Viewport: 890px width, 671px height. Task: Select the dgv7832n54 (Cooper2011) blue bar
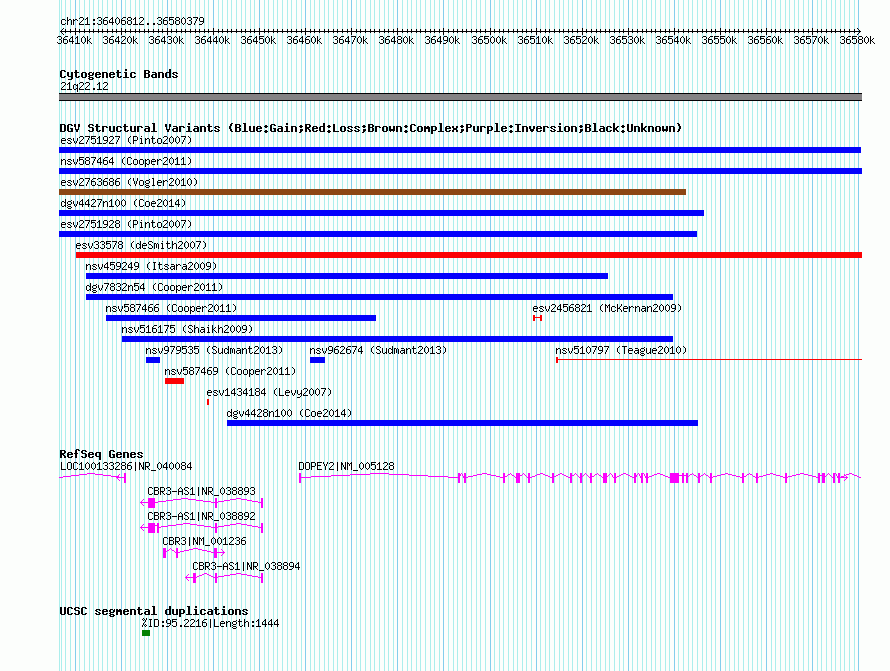pos(379,297)
